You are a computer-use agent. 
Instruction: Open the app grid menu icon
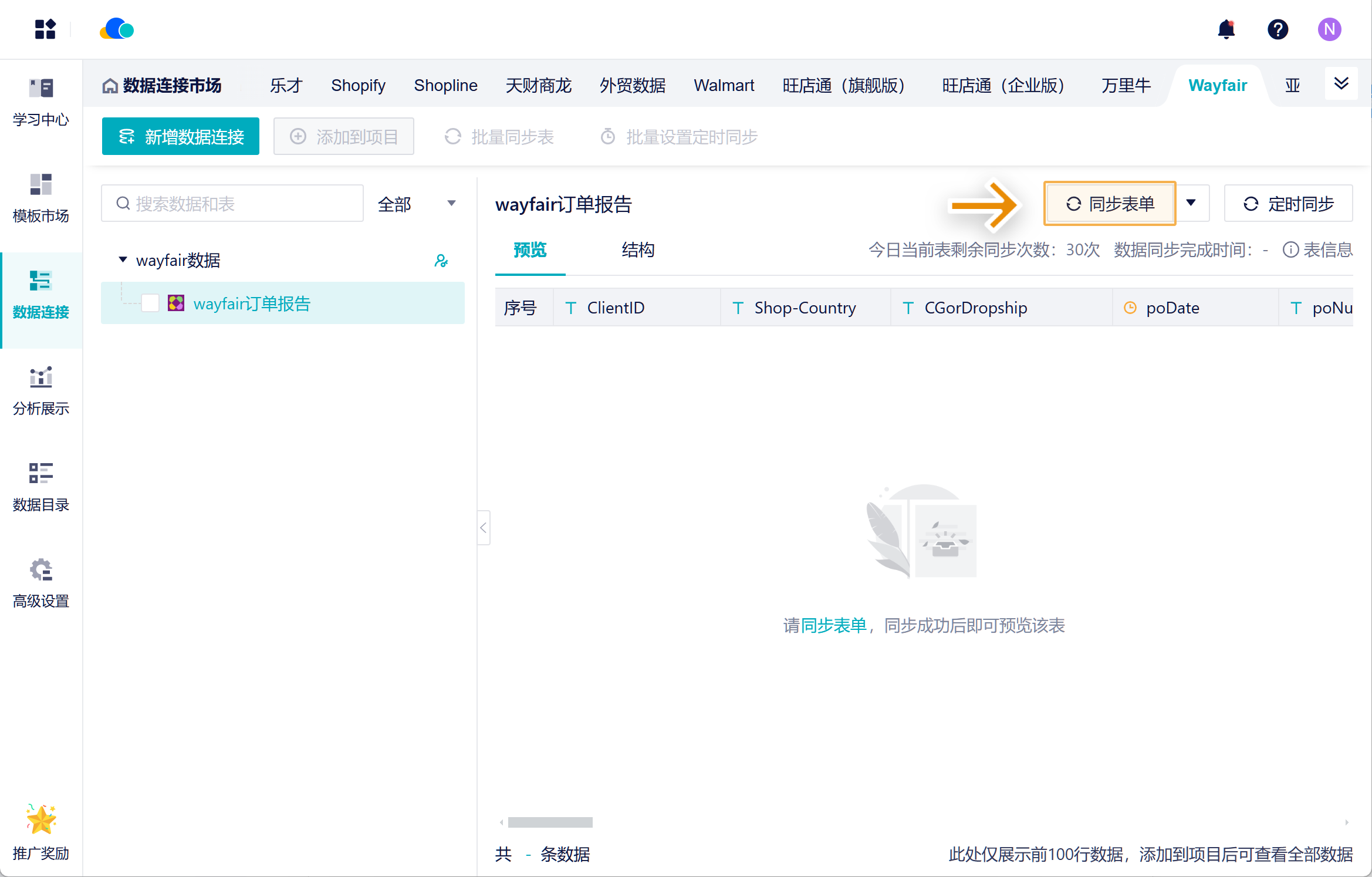(45, 29)
